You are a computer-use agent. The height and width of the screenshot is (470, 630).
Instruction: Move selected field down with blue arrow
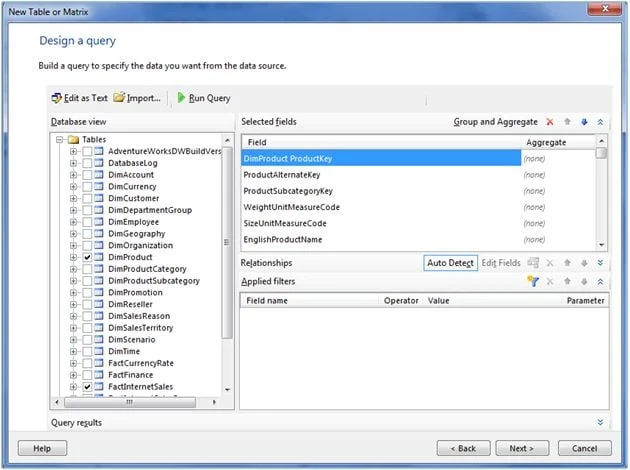[584, 122]
